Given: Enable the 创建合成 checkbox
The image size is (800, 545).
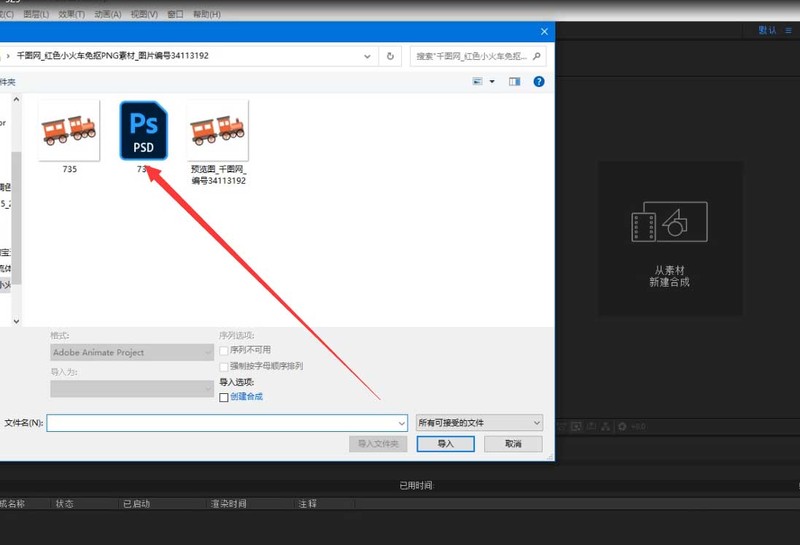Looking at the screenshot, I should pos(223,397).
